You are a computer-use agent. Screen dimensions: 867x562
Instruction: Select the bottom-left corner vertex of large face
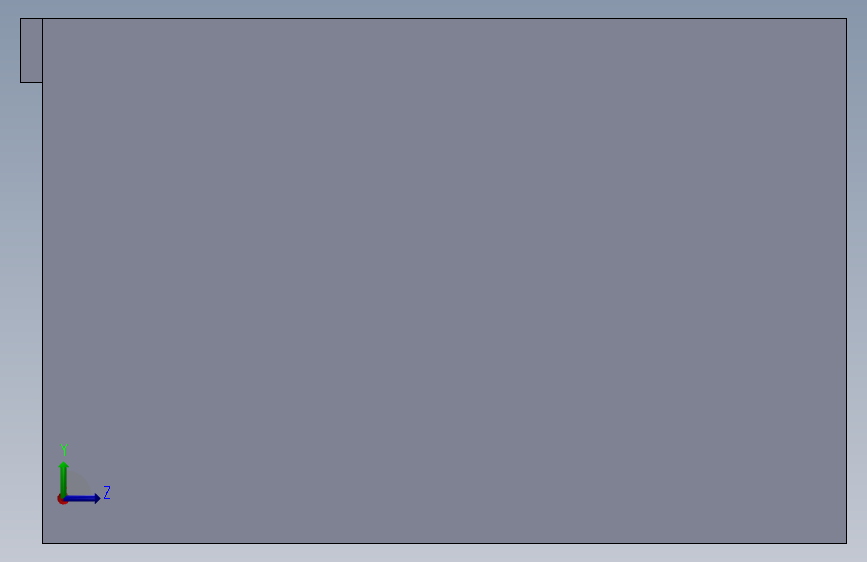(x=43, y=543)
